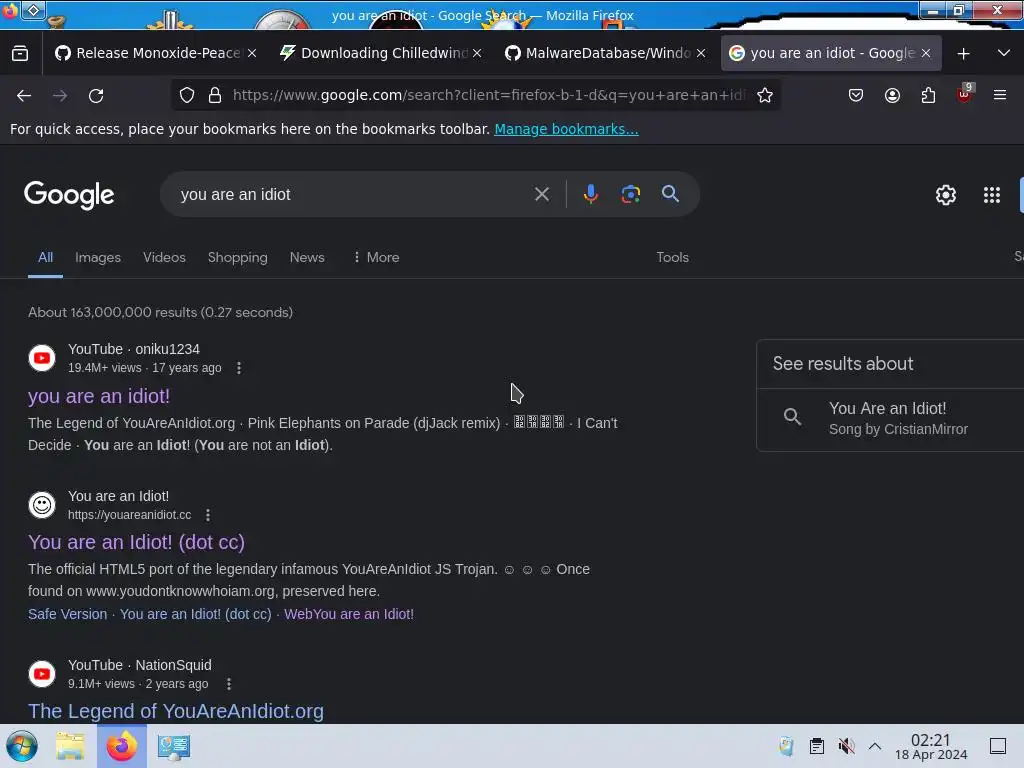1024x768 pixels.
Task: Open 'WebYou are an Idiot!' sitelink
Action: tap(349, 614)
